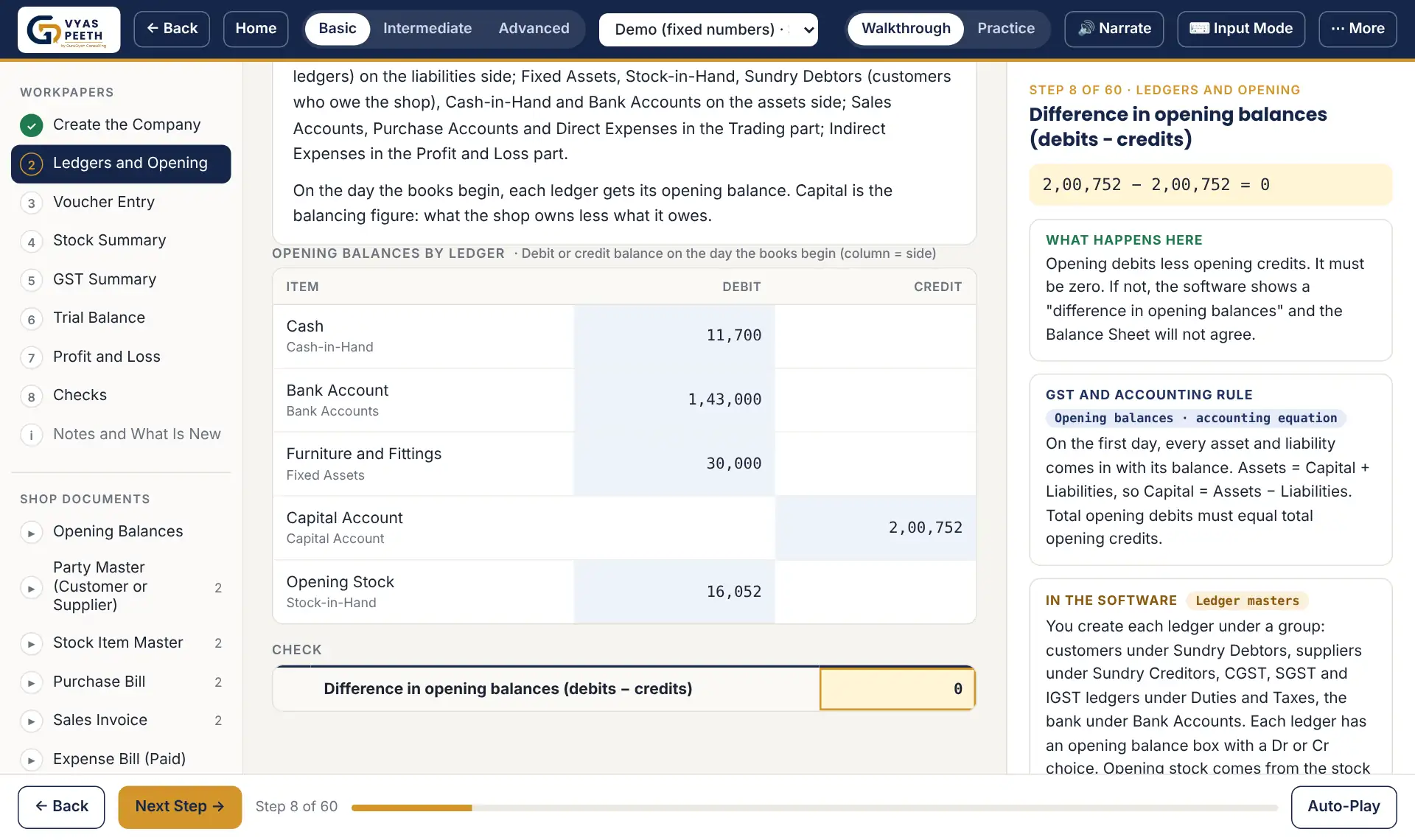
Task: Click the Narrate speaker button
Action: click(x=1114, y=29)
